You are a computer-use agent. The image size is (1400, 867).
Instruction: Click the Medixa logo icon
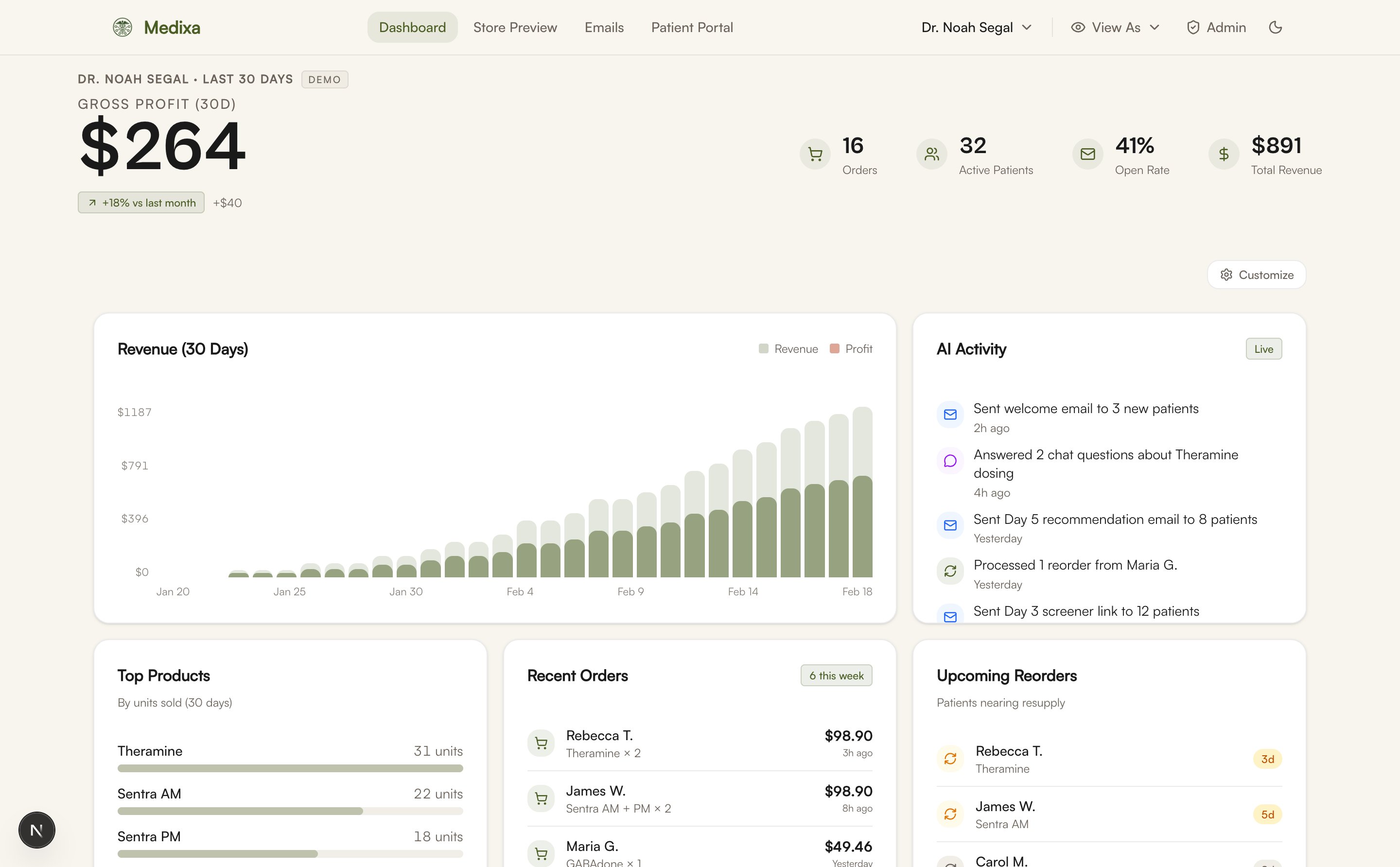pos(122,27)
